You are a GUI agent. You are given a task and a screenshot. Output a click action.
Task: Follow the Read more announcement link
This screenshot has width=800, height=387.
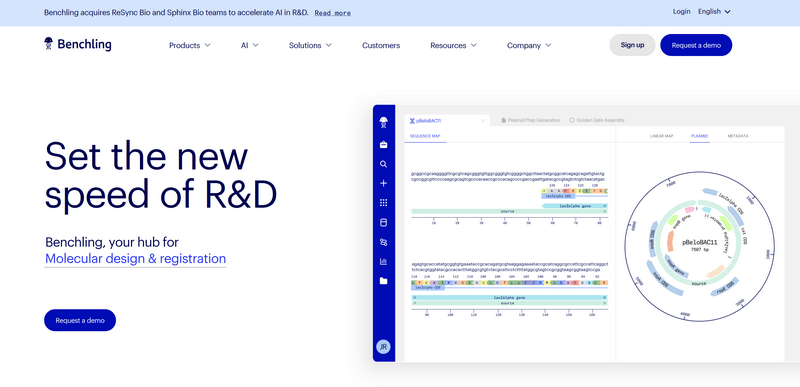coord(333,13)
